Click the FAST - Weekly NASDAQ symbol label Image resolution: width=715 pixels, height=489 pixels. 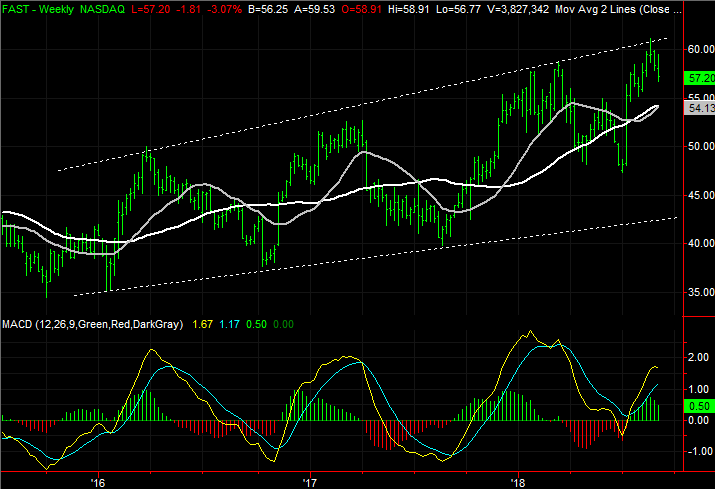(63, 9)
